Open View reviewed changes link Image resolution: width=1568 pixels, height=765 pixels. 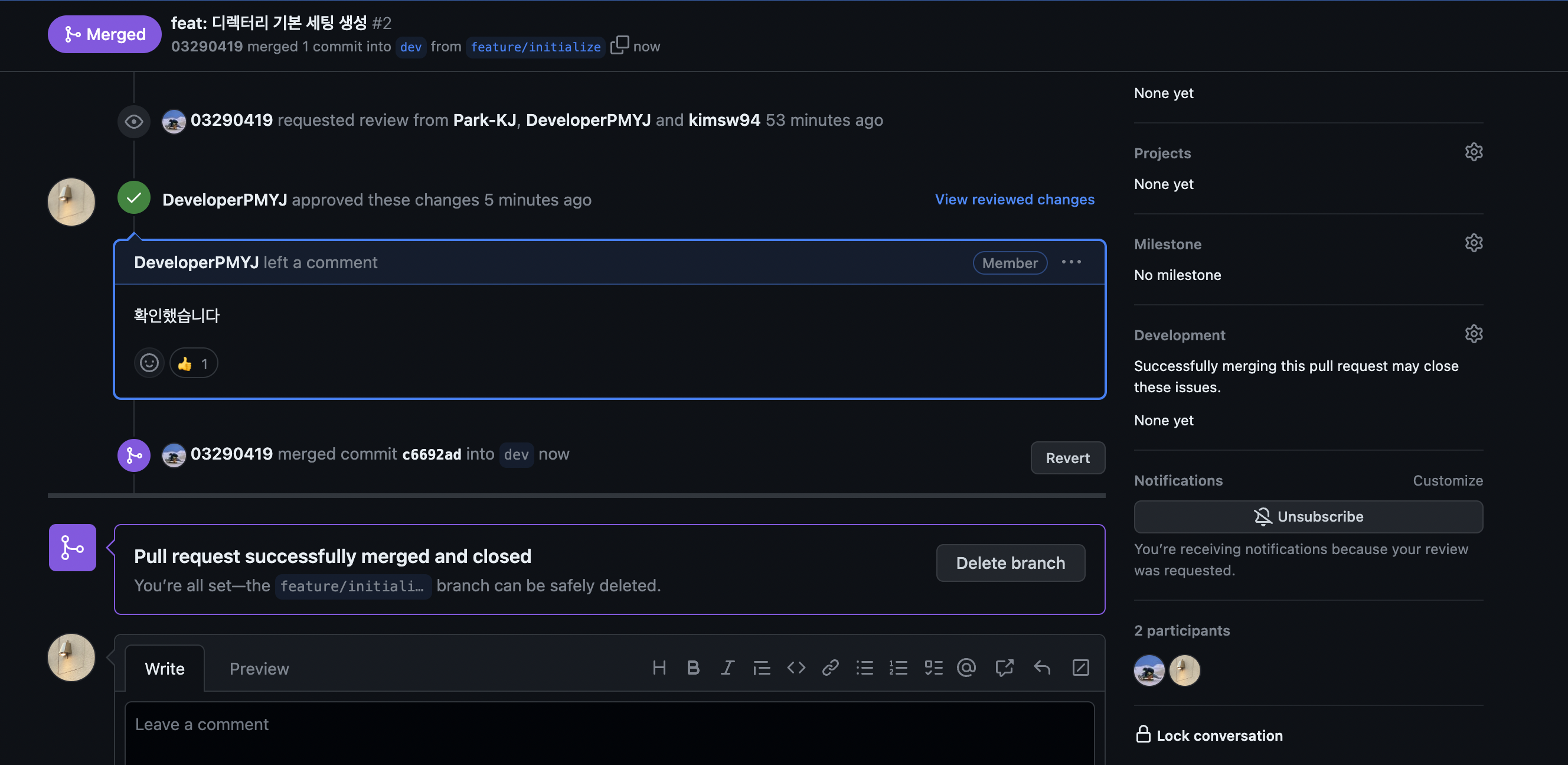(x=1014, y=199)
